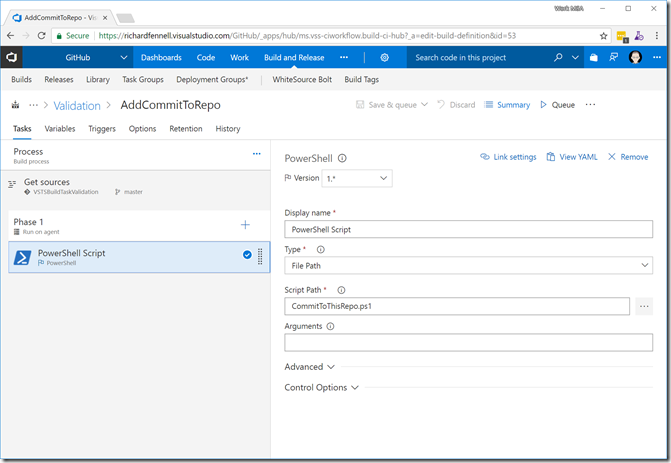
Task: Open far-right blue bar ellipsis menu
Action: 657,57
